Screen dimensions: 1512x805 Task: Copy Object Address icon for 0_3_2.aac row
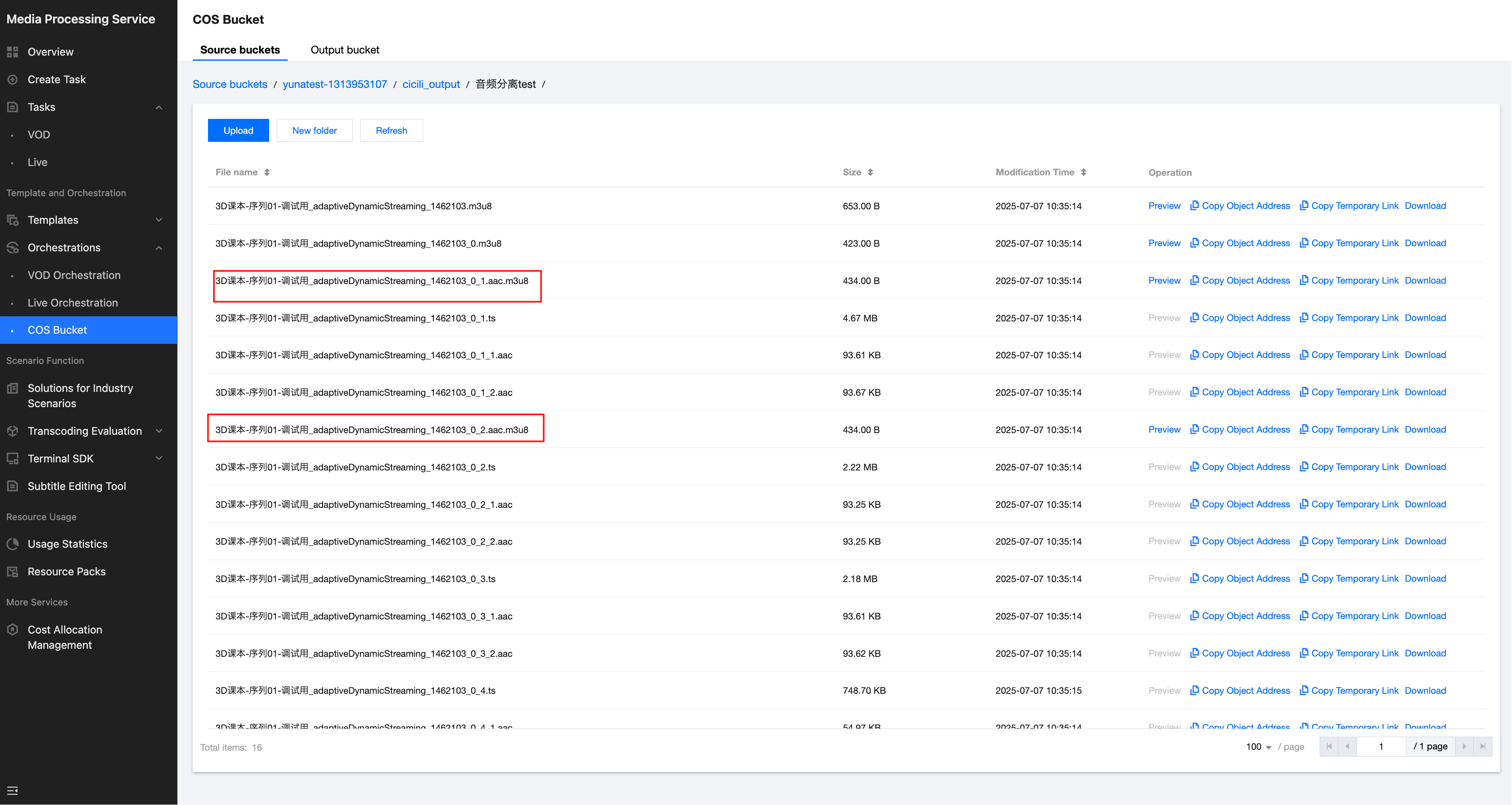click(x=1194, y=653)
